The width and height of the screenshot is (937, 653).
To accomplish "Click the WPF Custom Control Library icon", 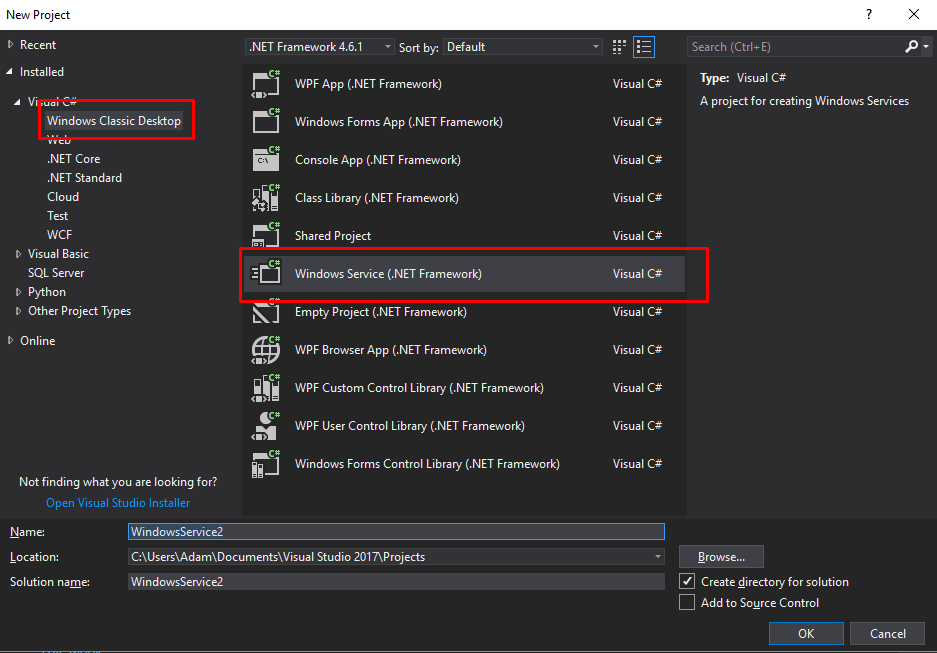I will (x=266, y=388).
